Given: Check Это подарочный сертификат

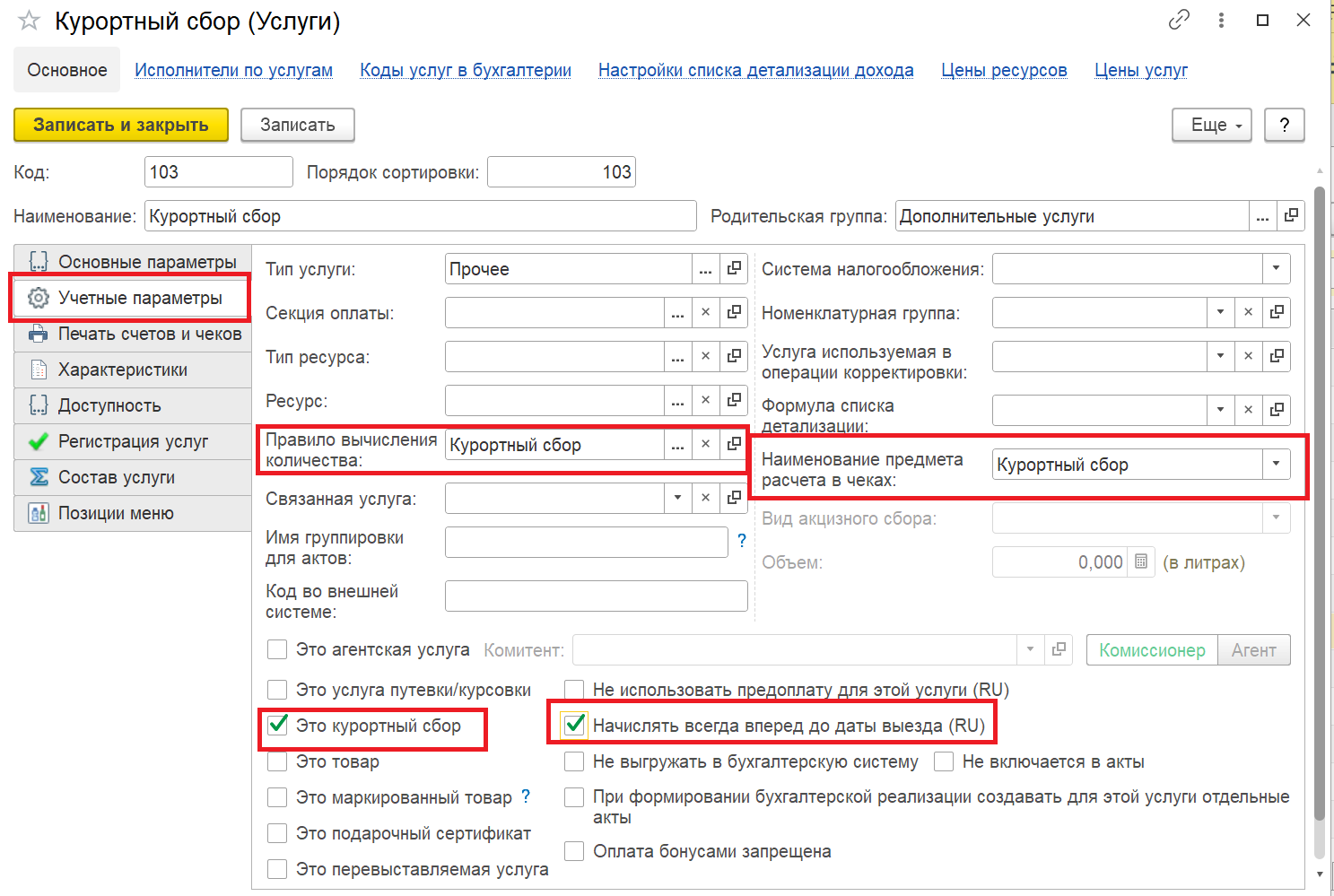Looking at the screenshot, I should pos(278,833).
